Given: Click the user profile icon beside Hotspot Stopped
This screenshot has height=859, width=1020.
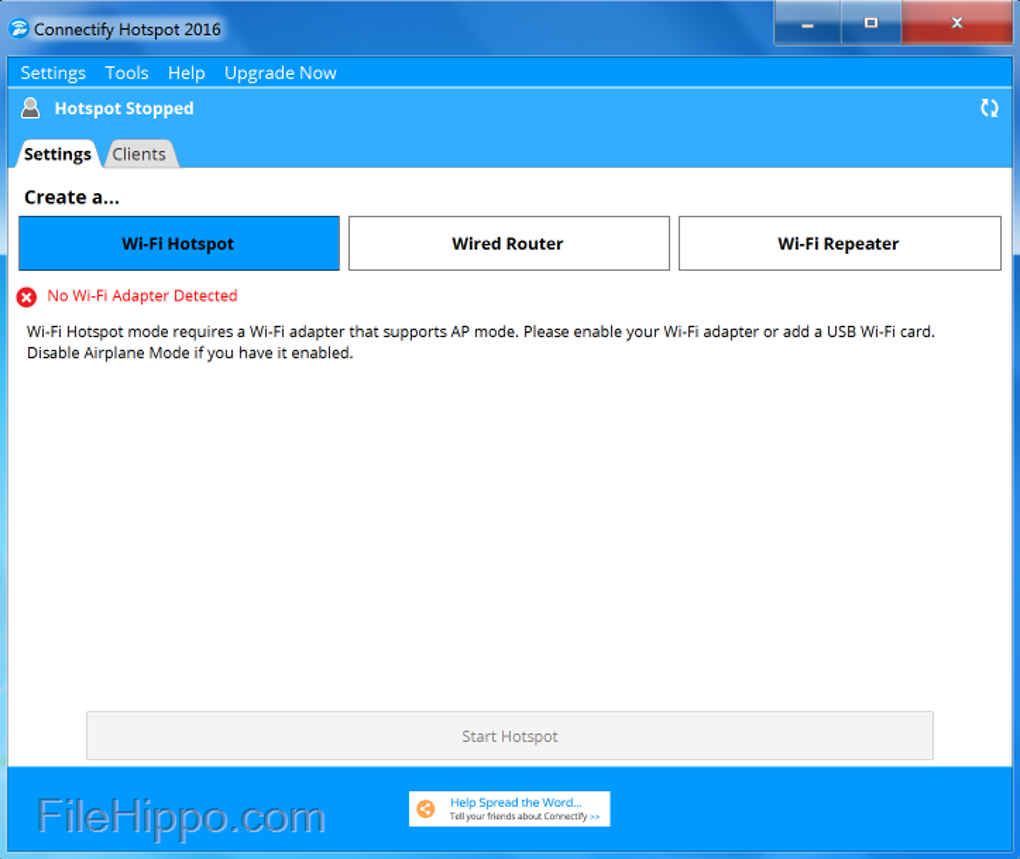Looking at the screenshot, I should 31,108.
